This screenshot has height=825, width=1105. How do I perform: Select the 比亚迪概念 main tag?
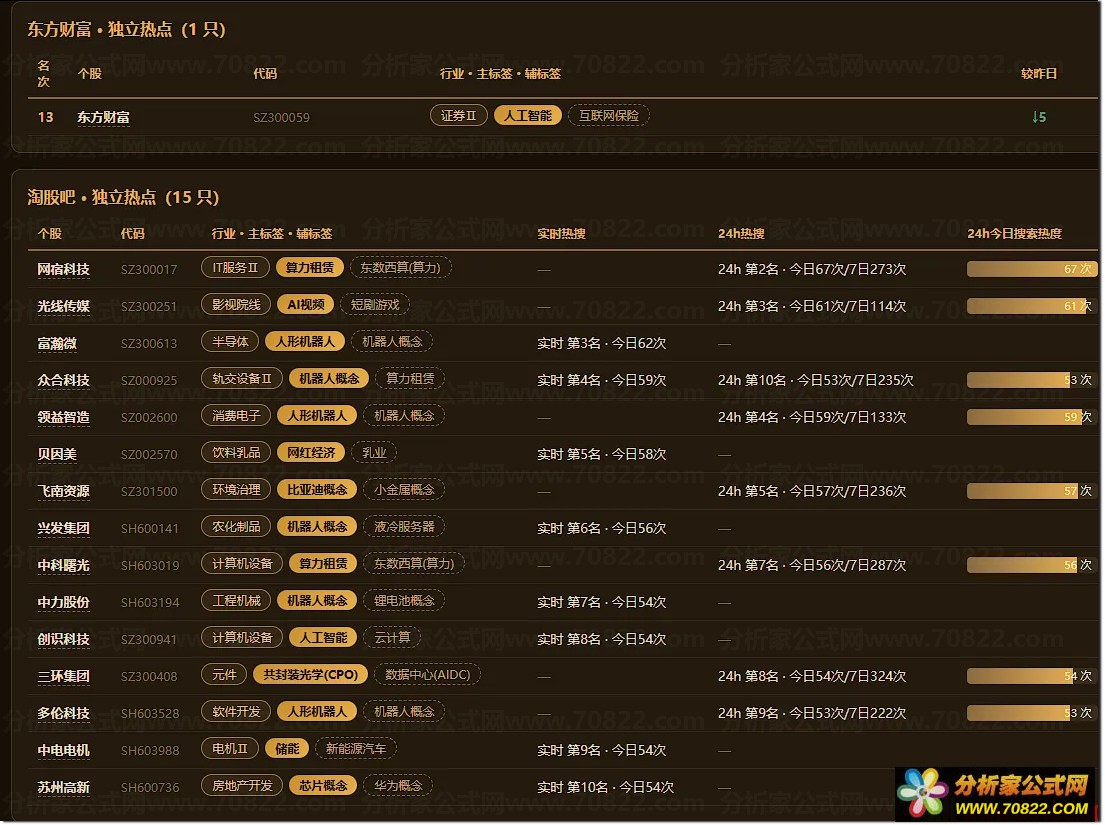pos(317,490)
